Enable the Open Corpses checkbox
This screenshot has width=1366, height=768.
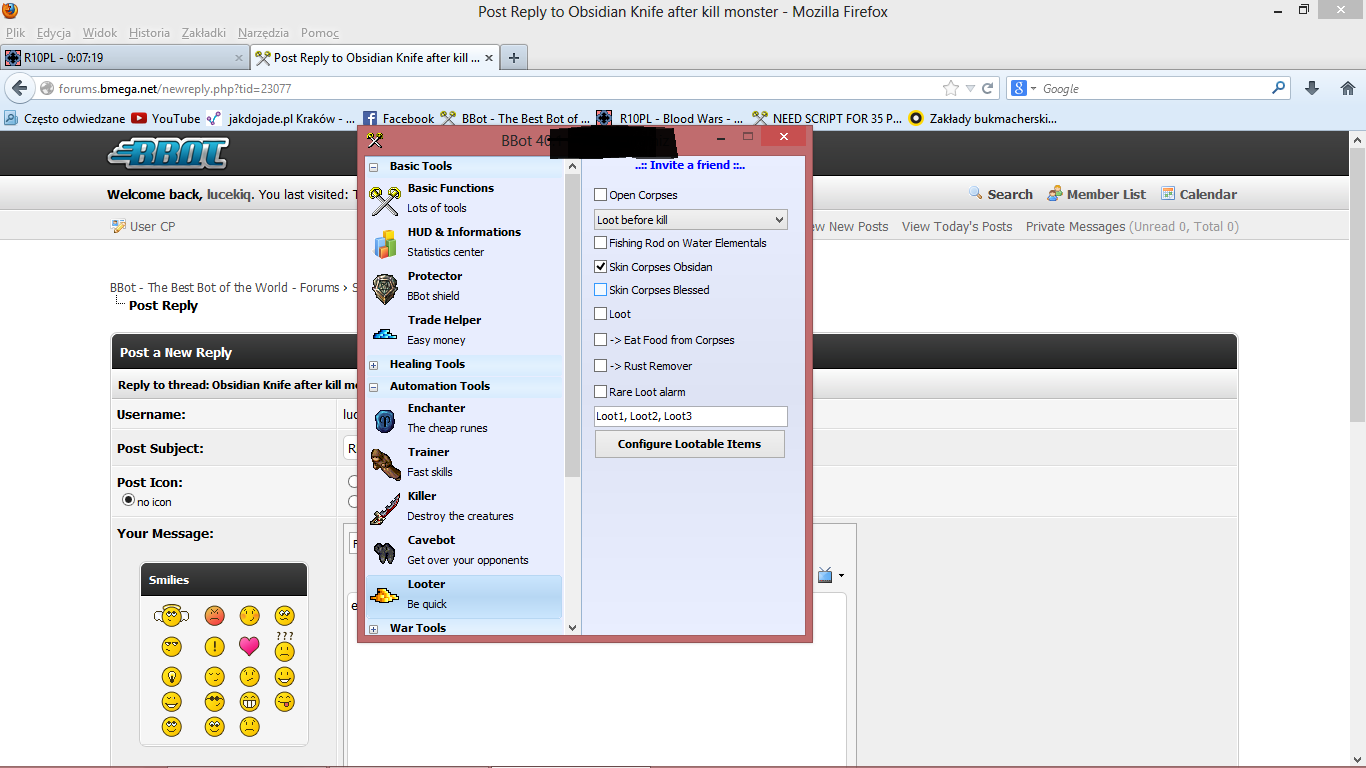601,195
